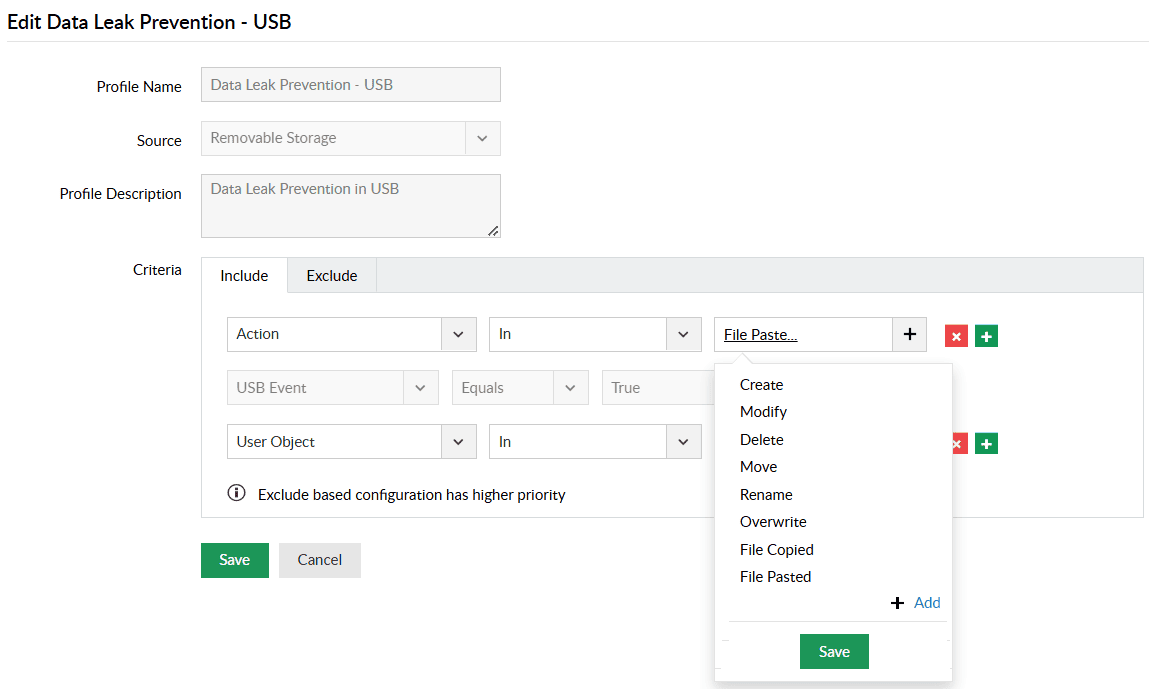
Task: Select Overwrite in the action list
Action: point(773,522)
